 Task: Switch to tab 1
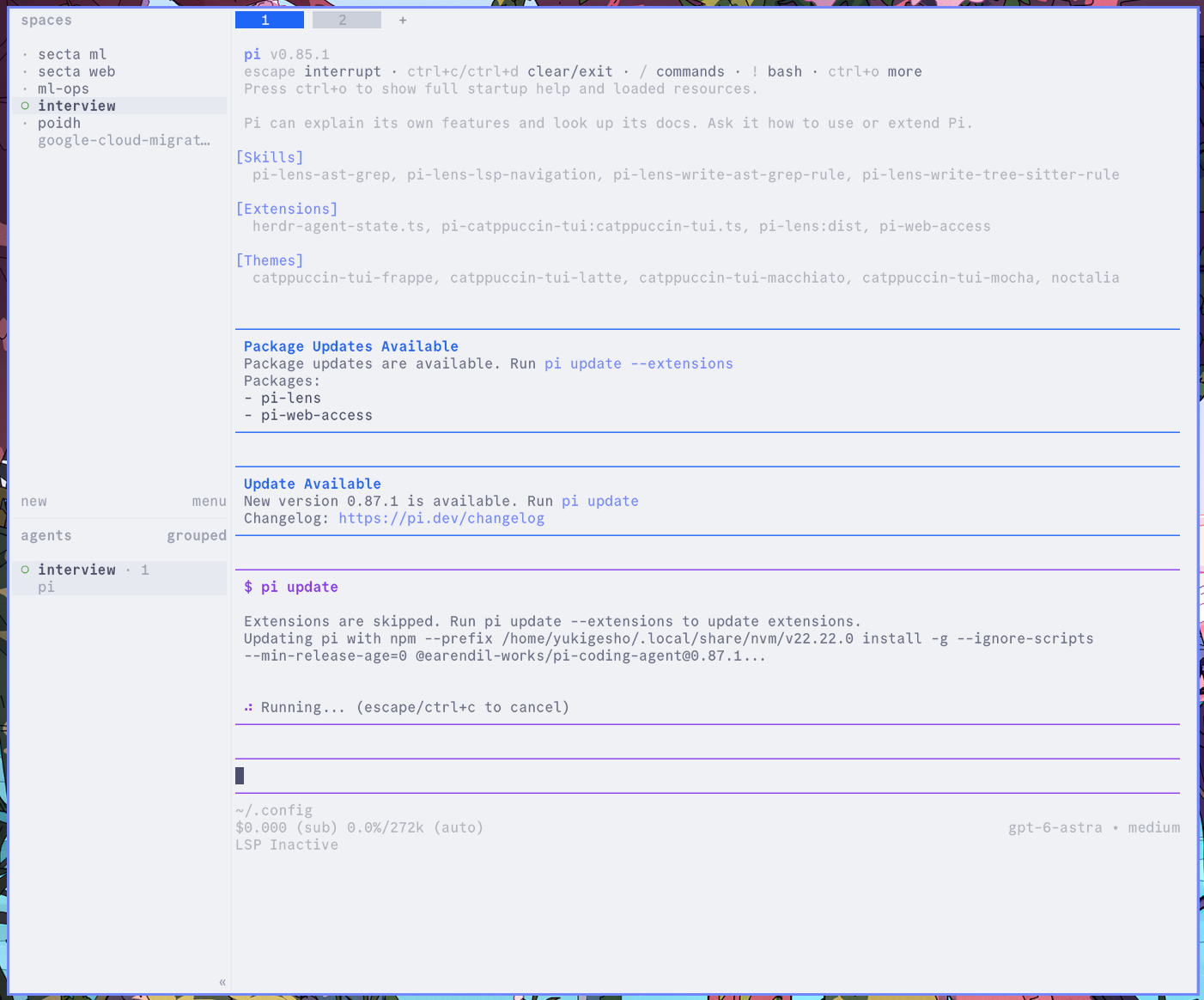[270, 20]
